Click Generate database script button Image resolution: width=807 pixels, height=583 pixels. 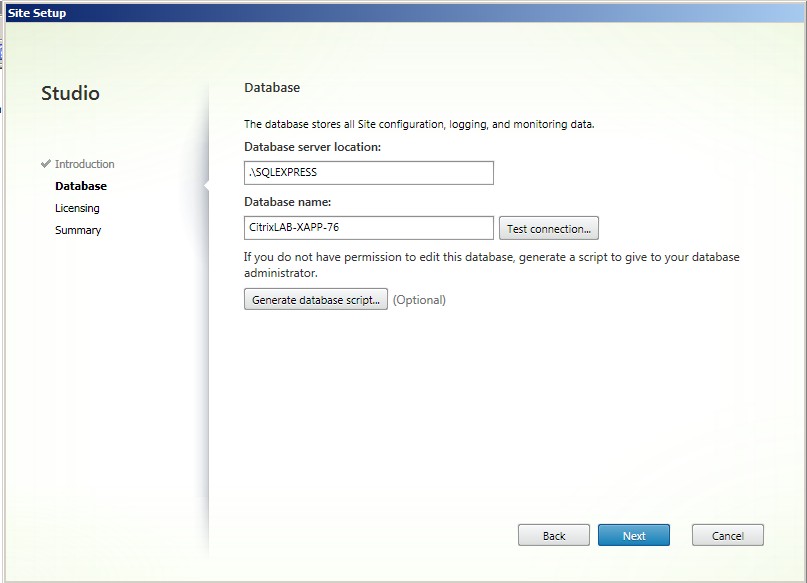pos(315,299)
